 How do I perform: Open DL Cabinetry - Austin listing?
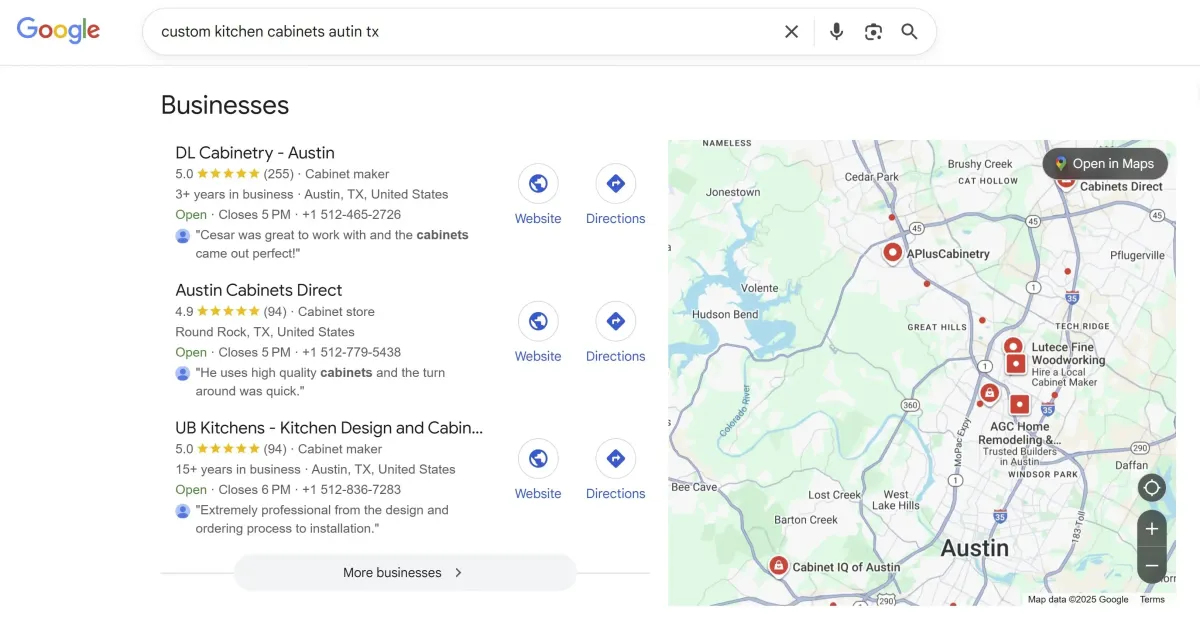[x=255, y=153]
